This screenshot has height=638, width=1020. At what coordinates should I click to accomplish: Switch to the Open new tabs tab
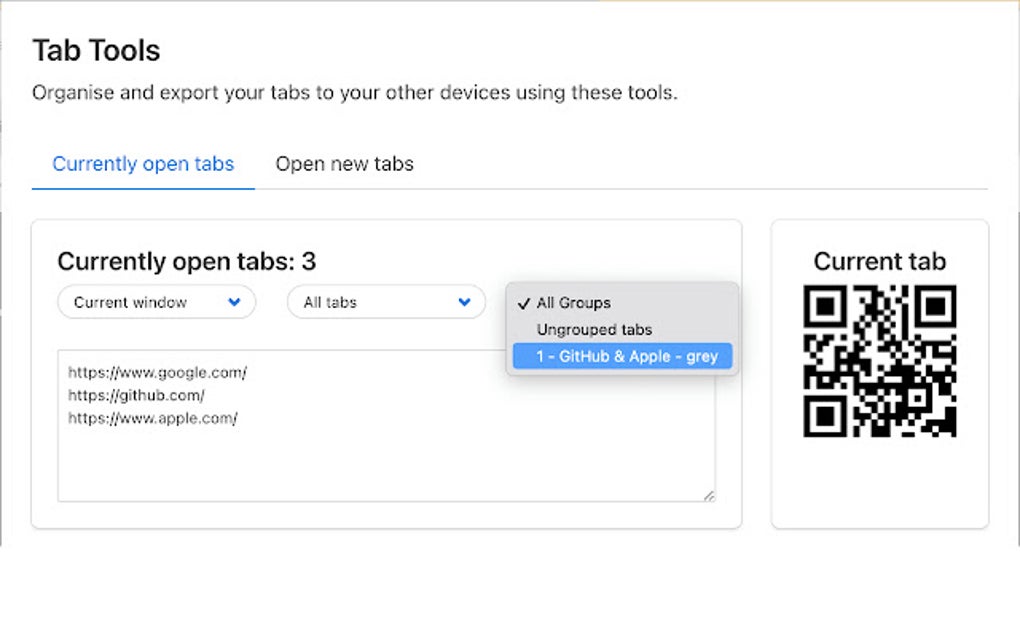tap(344, 163)
